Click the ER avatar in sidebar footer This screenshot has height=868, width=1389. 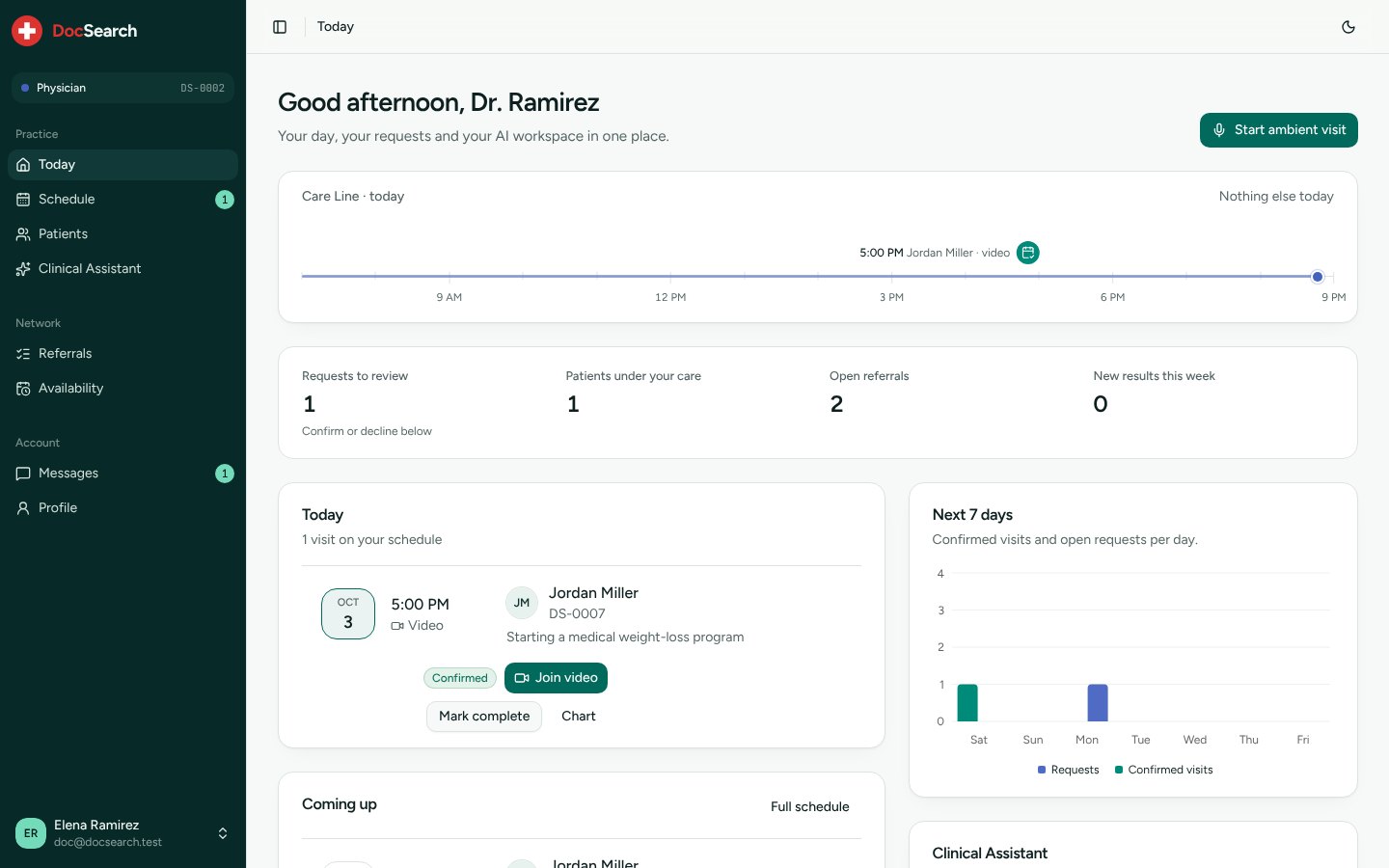(x=31, y=833)
